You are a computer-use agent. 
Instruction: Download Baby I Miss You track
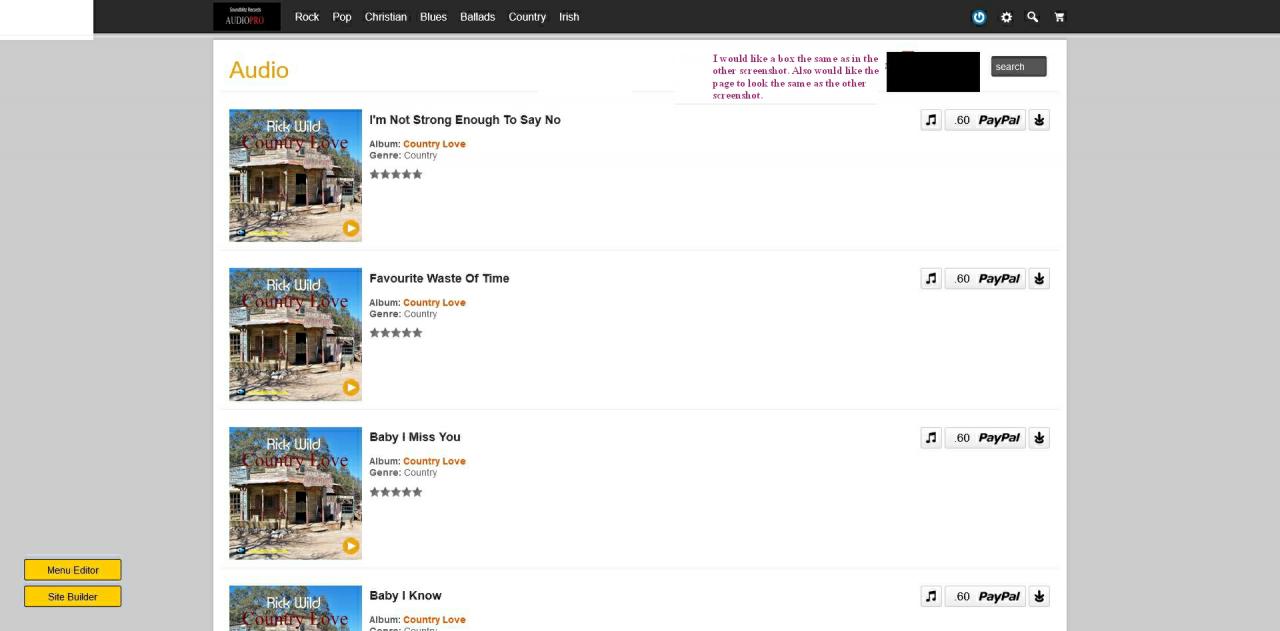1039,438
